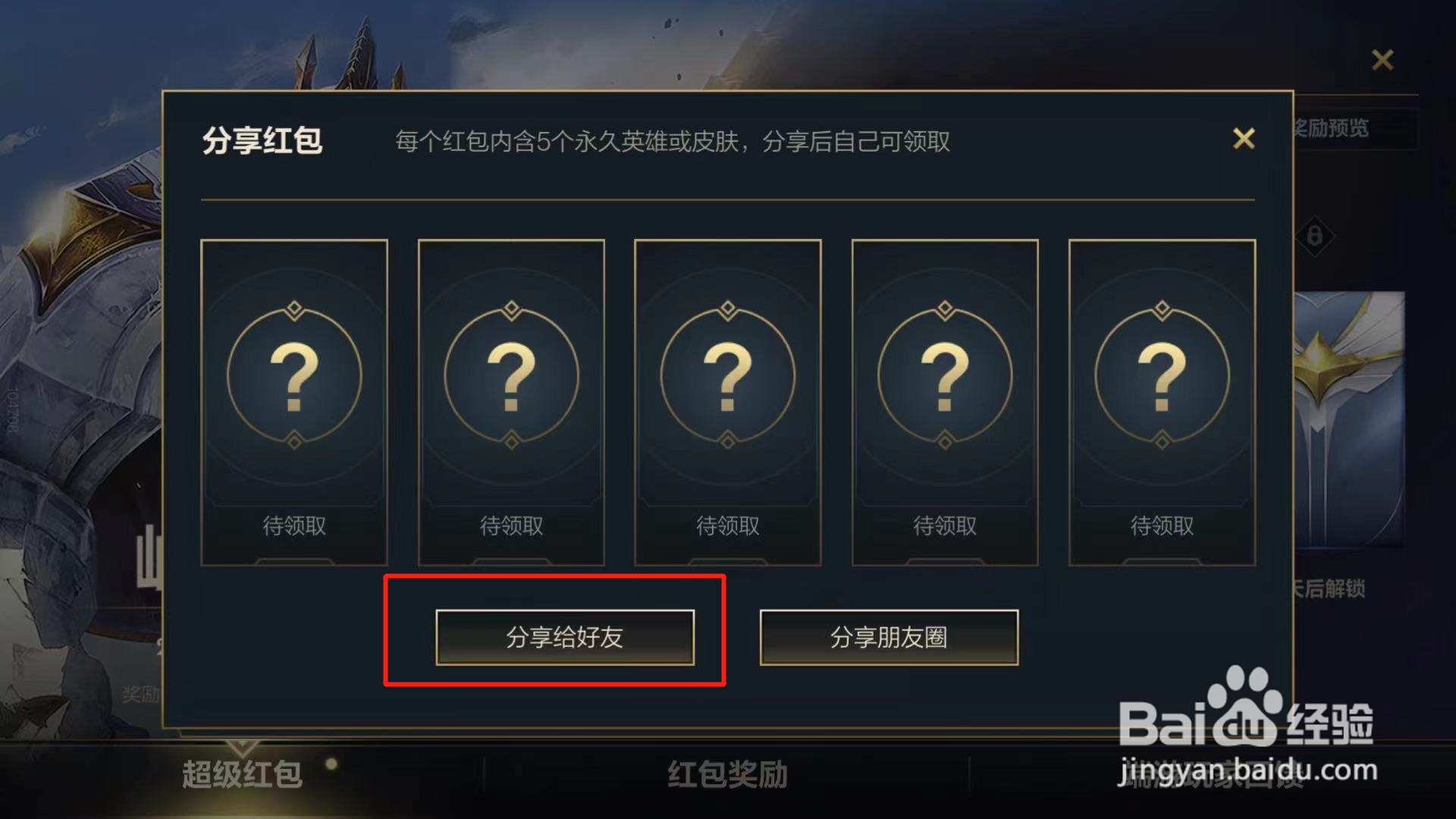Close the outer event page X
Image resolution: width=1456 pixels, height=819 pixels.
pos(1382,60)
